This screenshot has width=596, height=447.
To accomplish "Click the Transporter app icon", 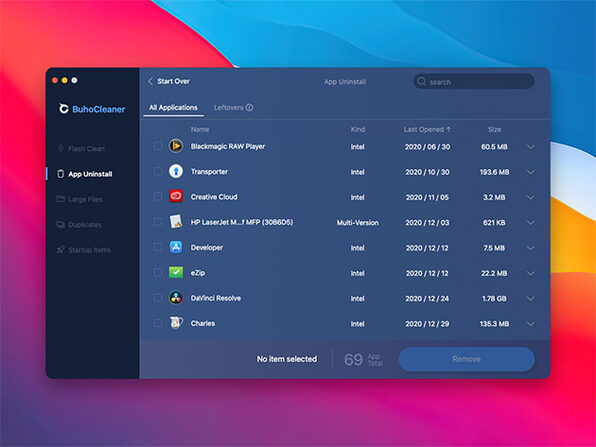I will 176,171.
